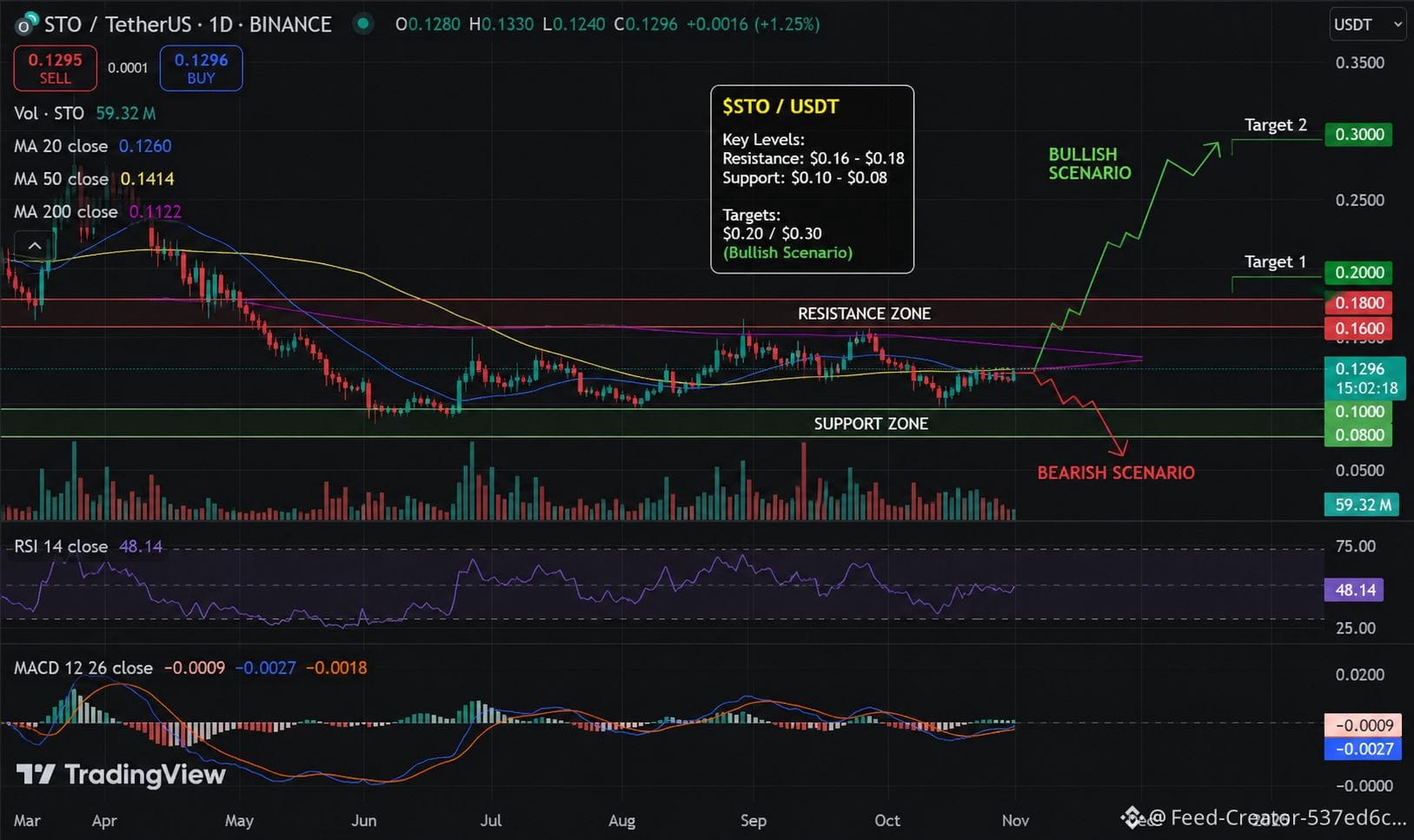Click the TradingView logo
This screenshot has height=840, width=1414.
click(x=121, y=774)
